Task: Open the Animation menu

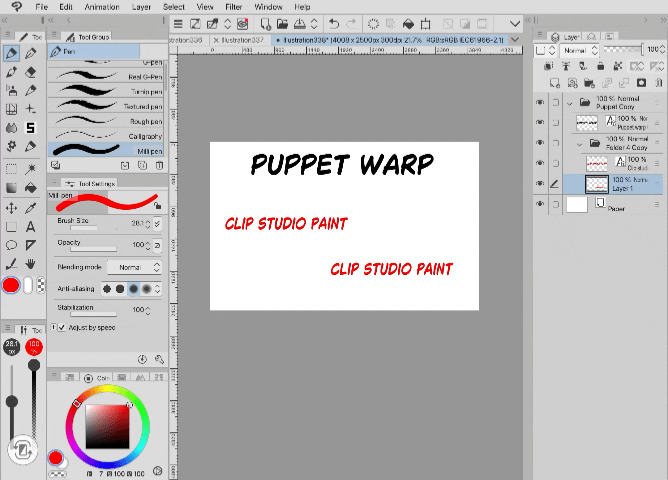Action: point(102,7)
